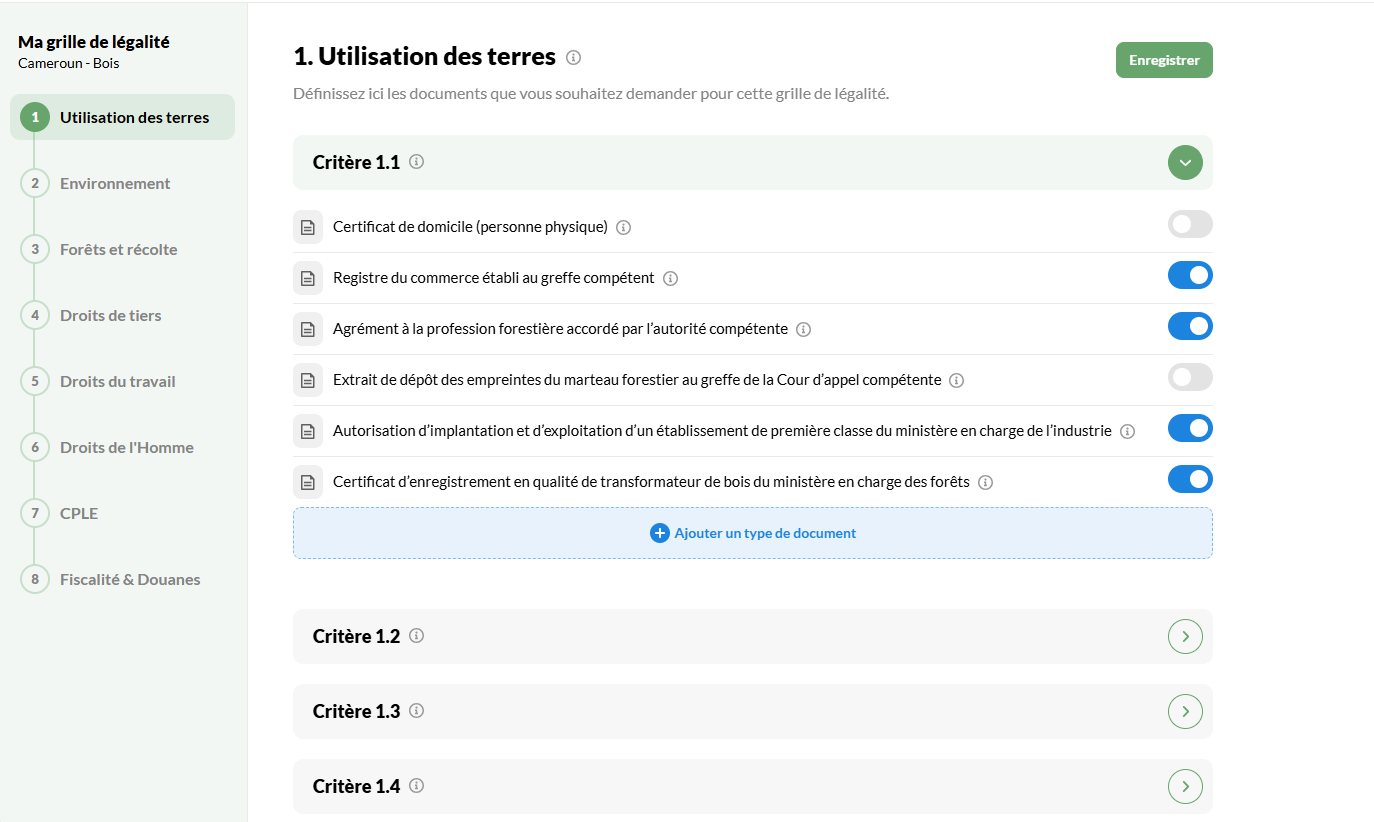Click info icon beside Utilisation des terres heading
The image size is (1374, 822).
[x=573, y=58]
